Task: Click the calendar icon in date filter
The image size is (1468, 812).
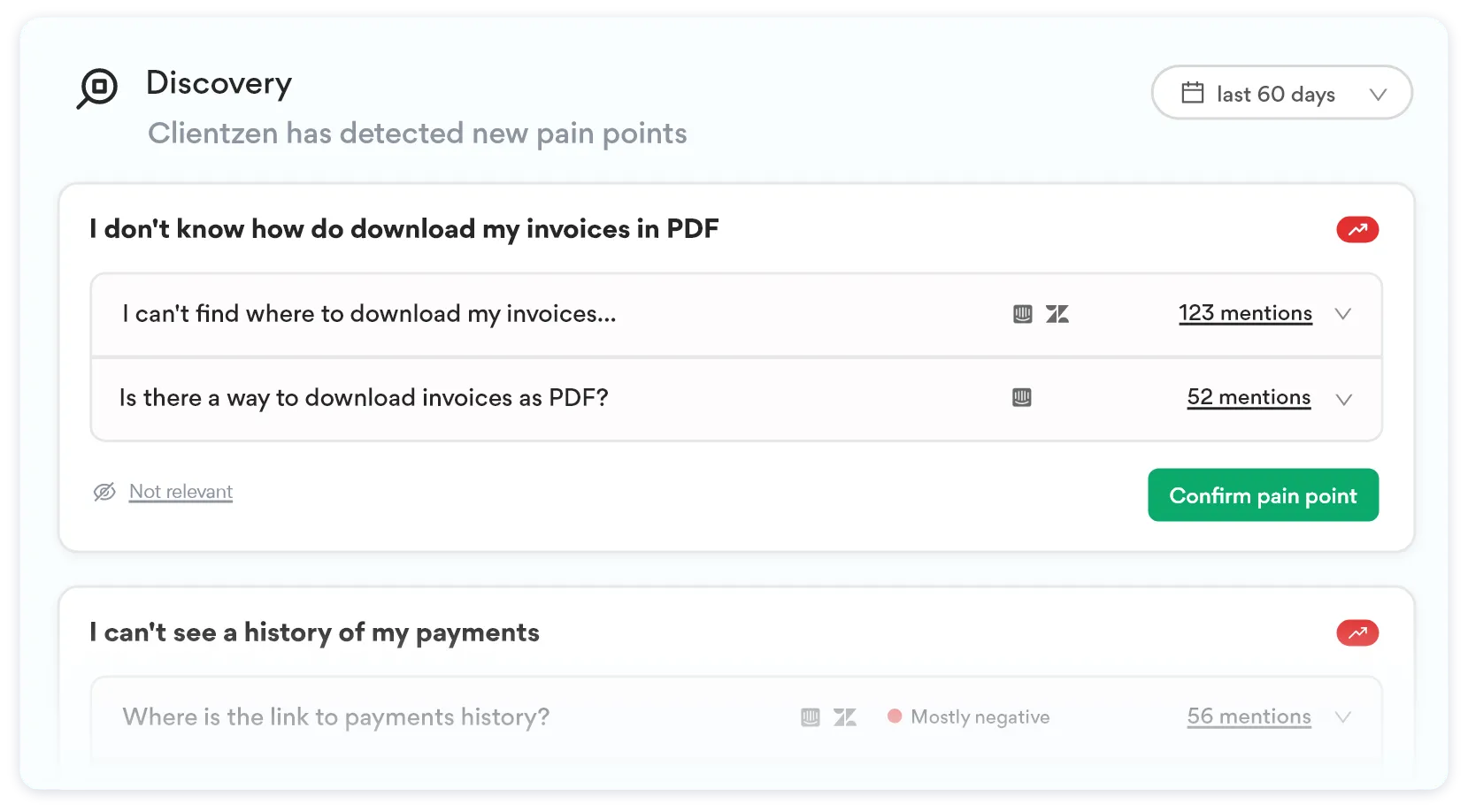Action: [1193, 93]
